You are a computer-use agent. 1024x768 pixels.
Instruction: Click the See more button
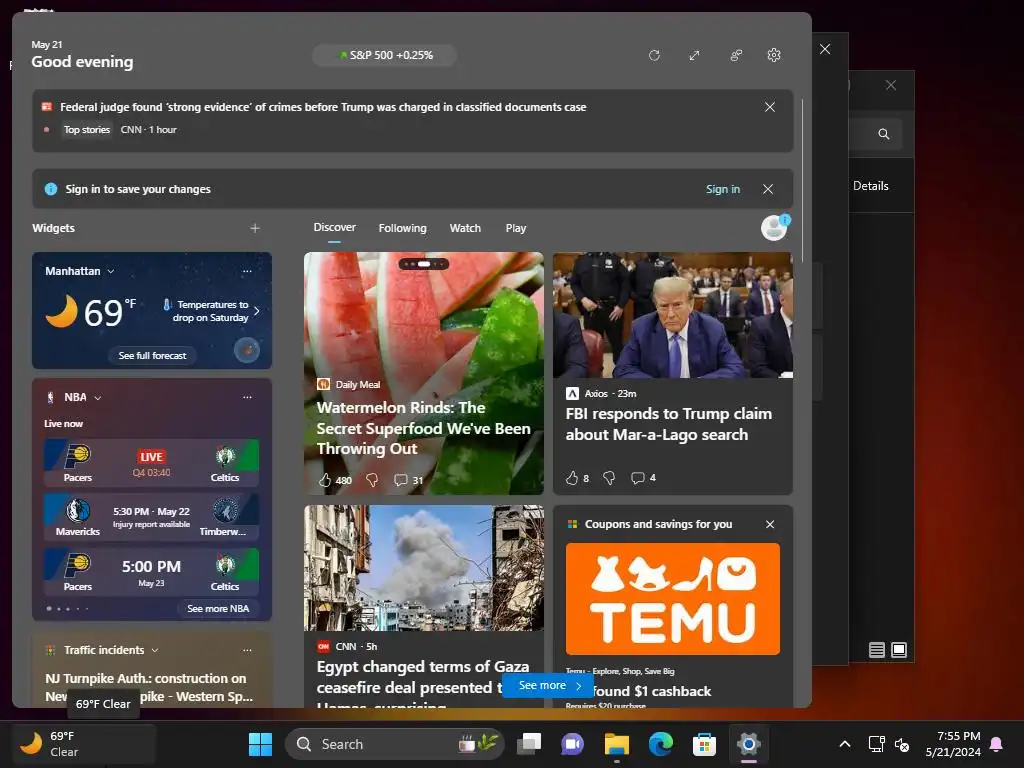click(549, 685)
